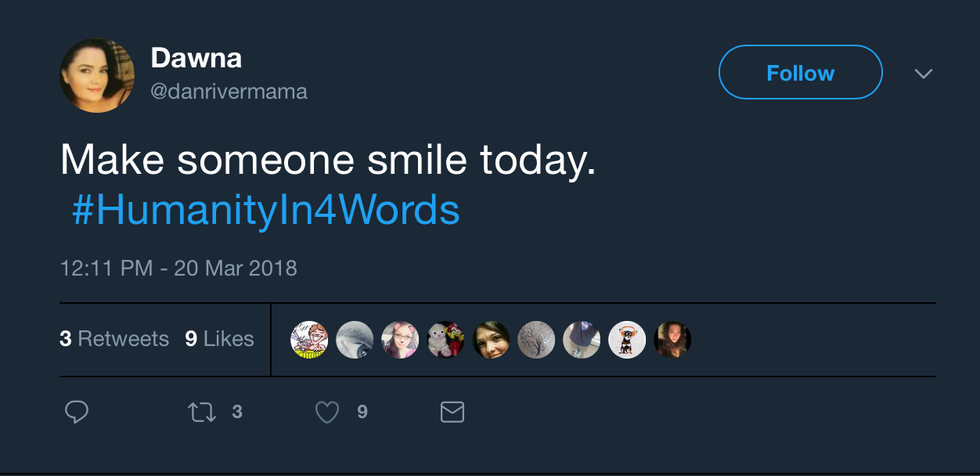Screen dimensions: 980x476
Task: Open the pink-haired liker avatar with glasses
Action: pyautogui.click(x=400, y=340)
